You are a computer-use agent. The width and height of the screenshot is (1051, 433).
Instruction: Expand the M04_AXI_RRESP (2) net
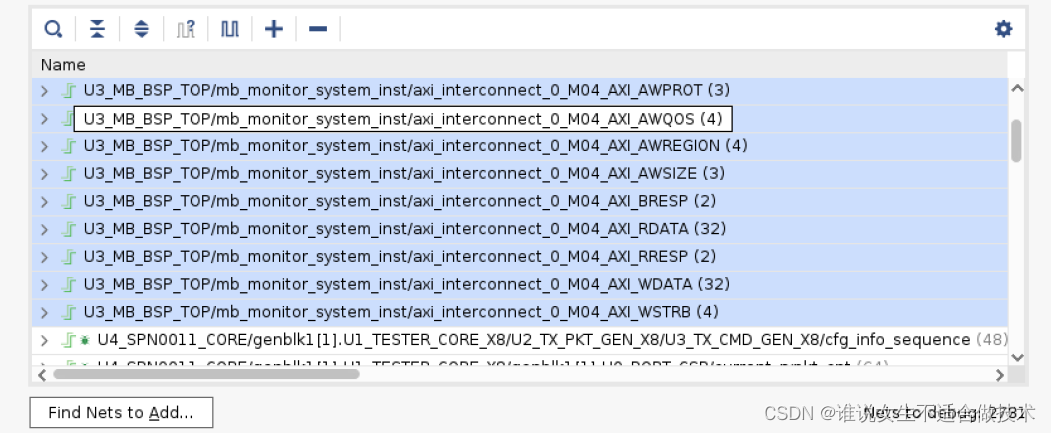[x=44, y=257]
